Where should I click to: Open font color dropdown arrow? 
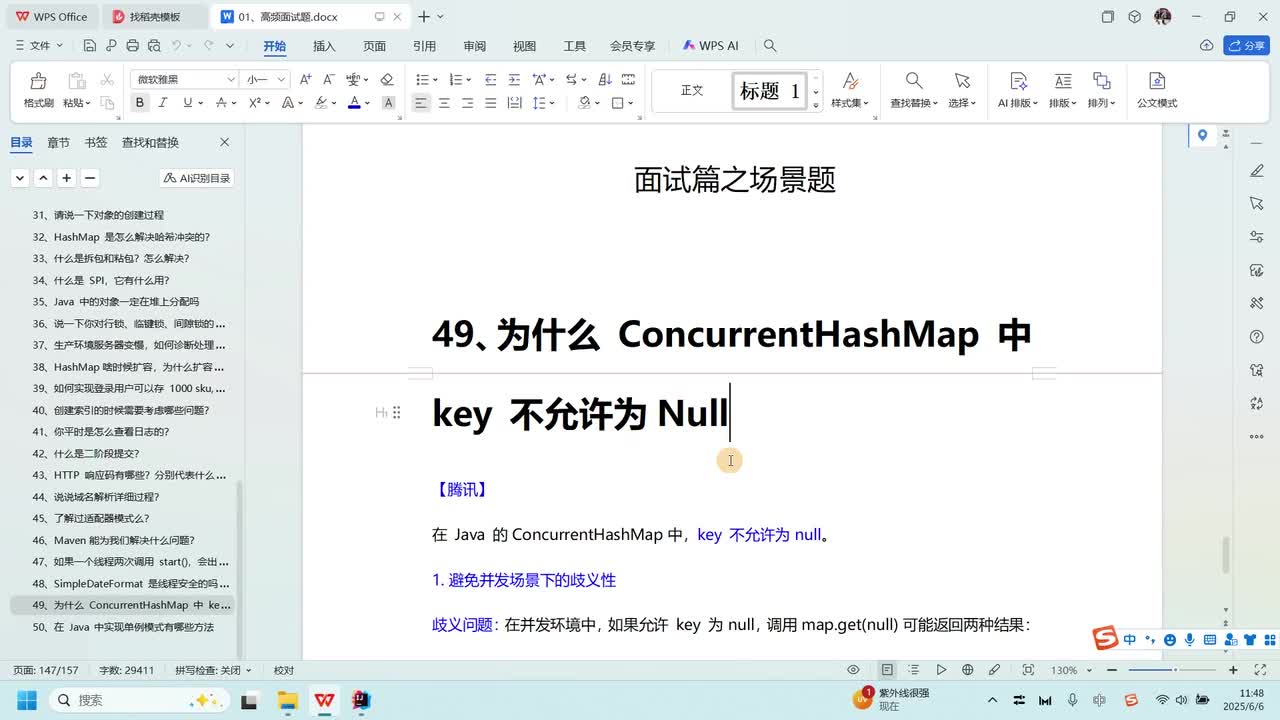click(x=368, y=103)
